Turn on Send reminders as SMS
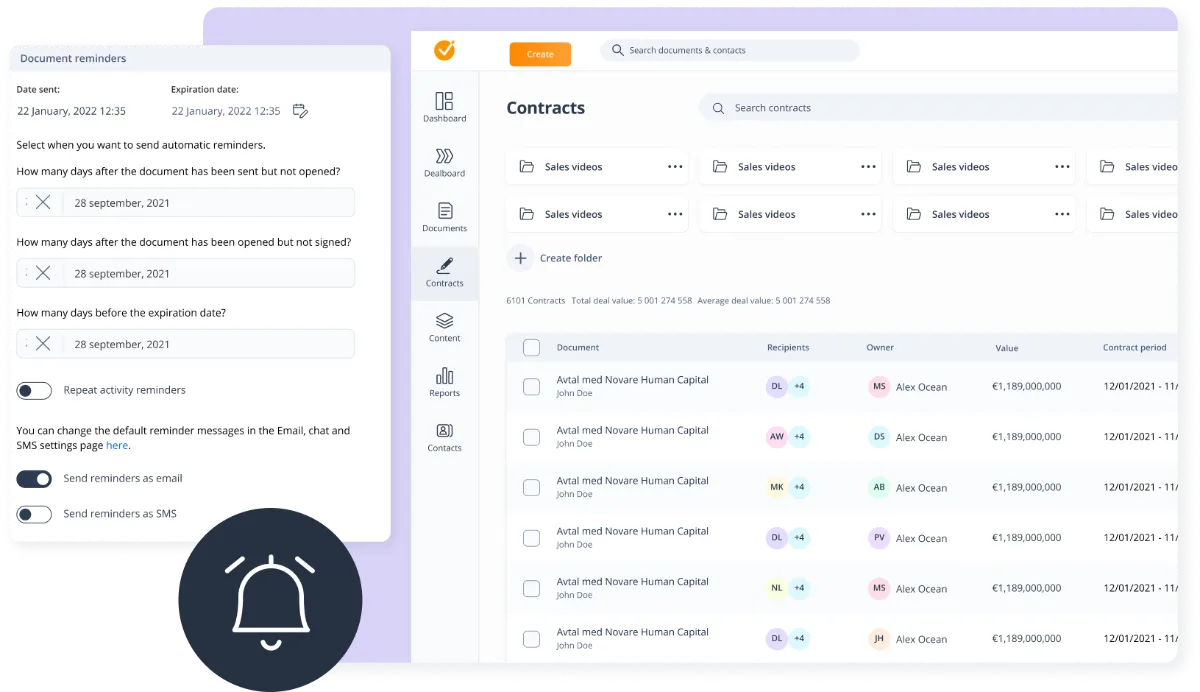This screenshot has height=692, width=1200. click(x=34, y=513)
